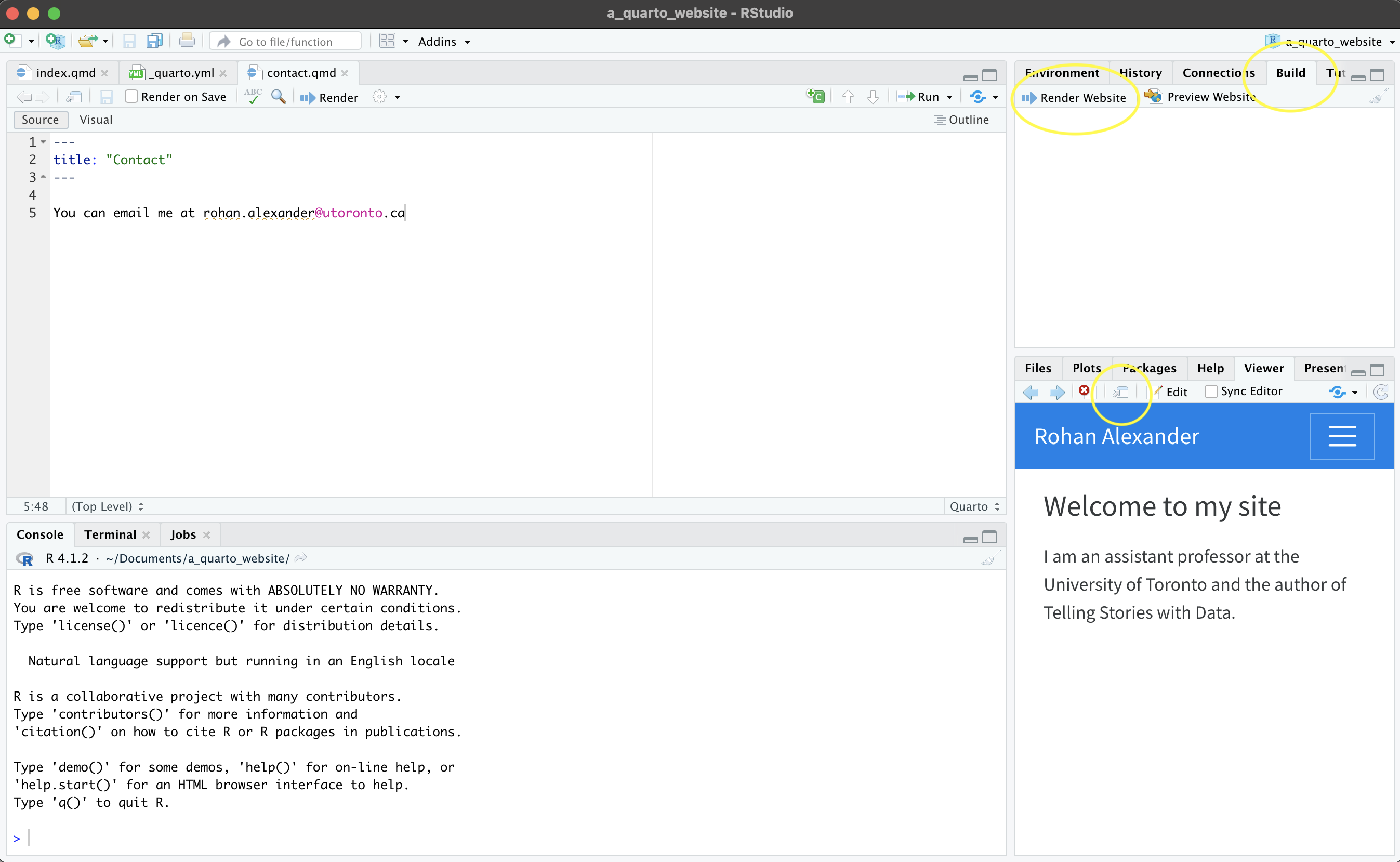Click the print document icon
The height and width of the screenshot is (862, 1400).
[187, 42]
